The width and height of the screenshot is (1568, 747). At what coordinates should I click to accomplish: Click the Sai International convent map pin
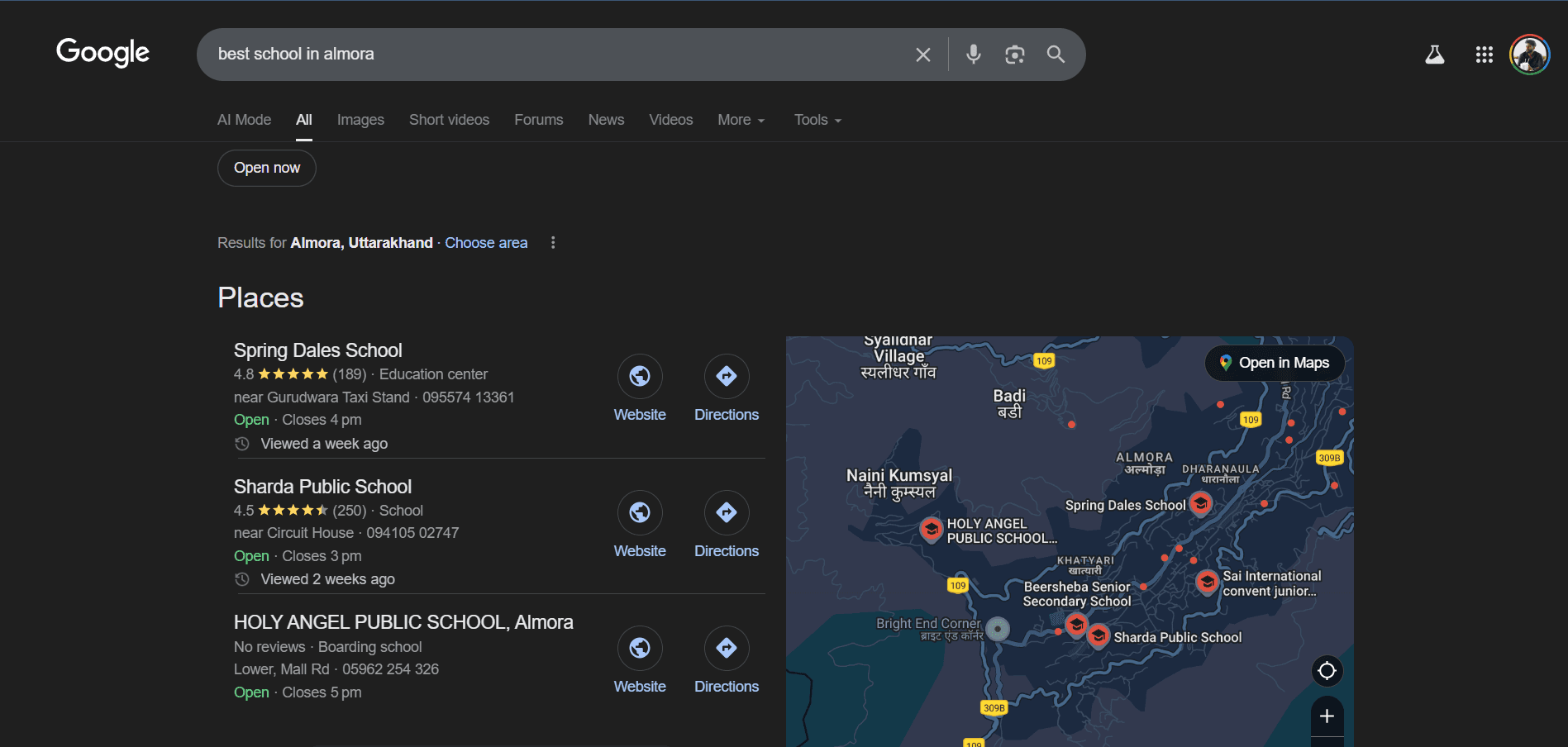tap(1207, 582)
